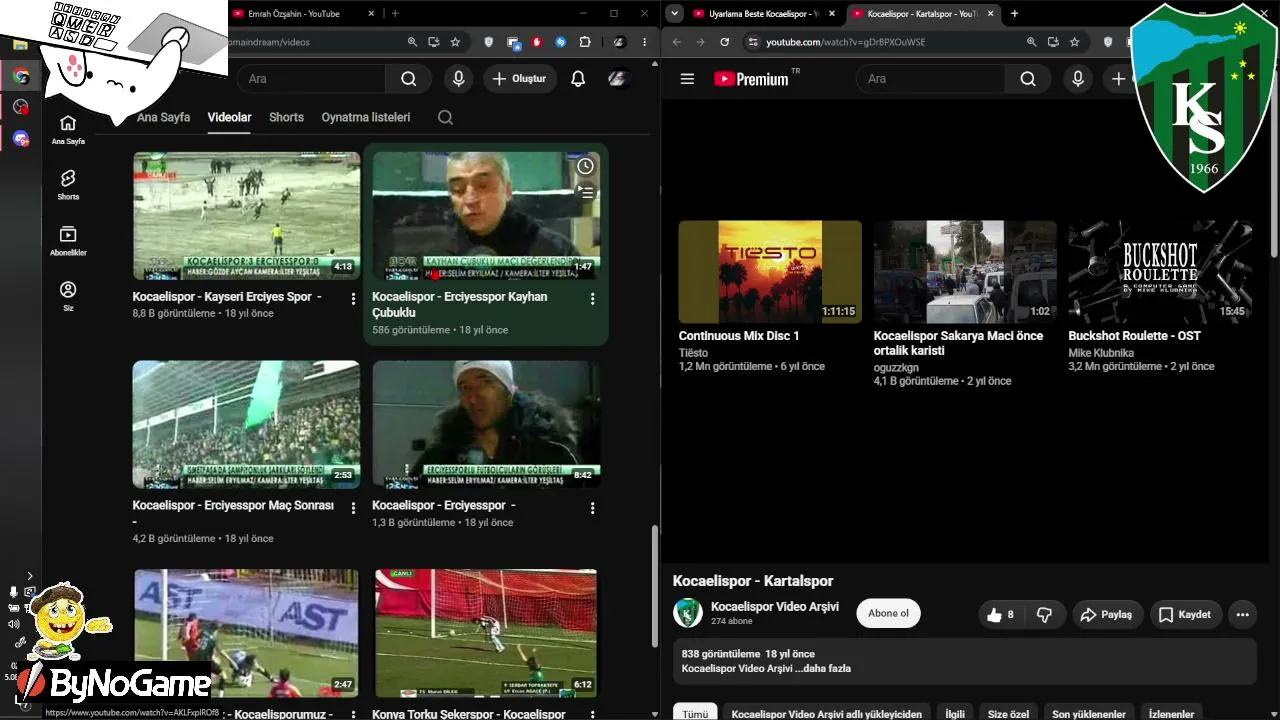
Task: Reload the page in right Chrome window
Action: tap(724, 42)
